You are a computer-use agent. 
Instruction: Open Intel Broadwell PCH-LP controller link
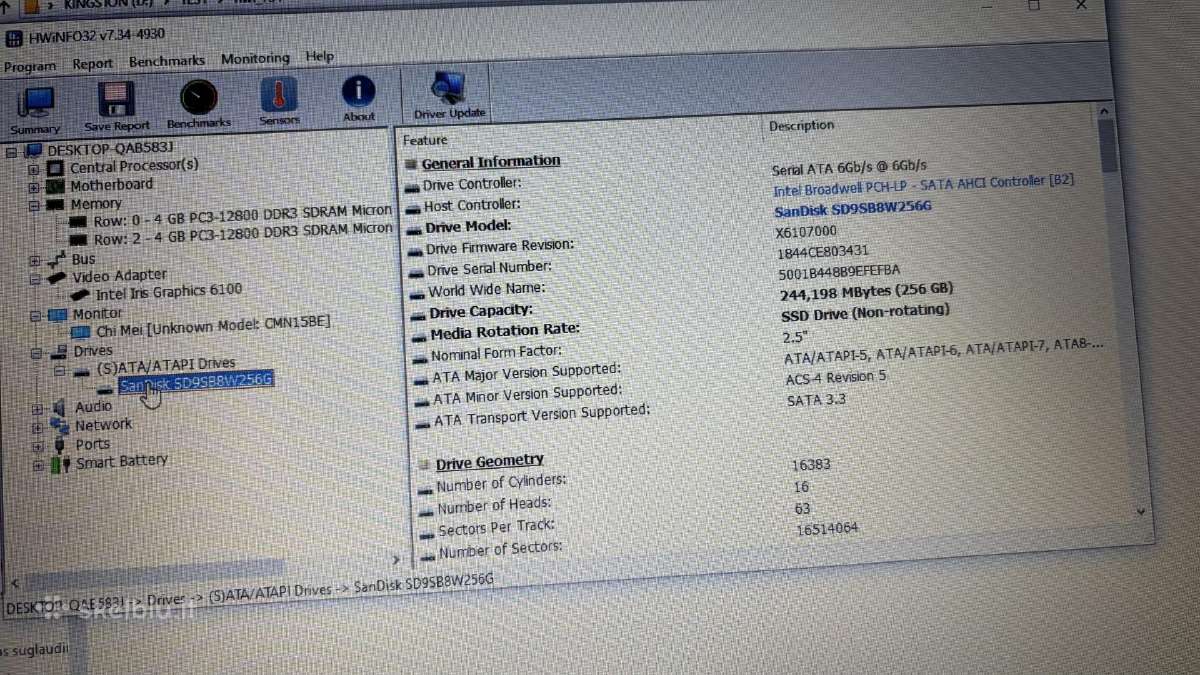click(x=922, y=186)
